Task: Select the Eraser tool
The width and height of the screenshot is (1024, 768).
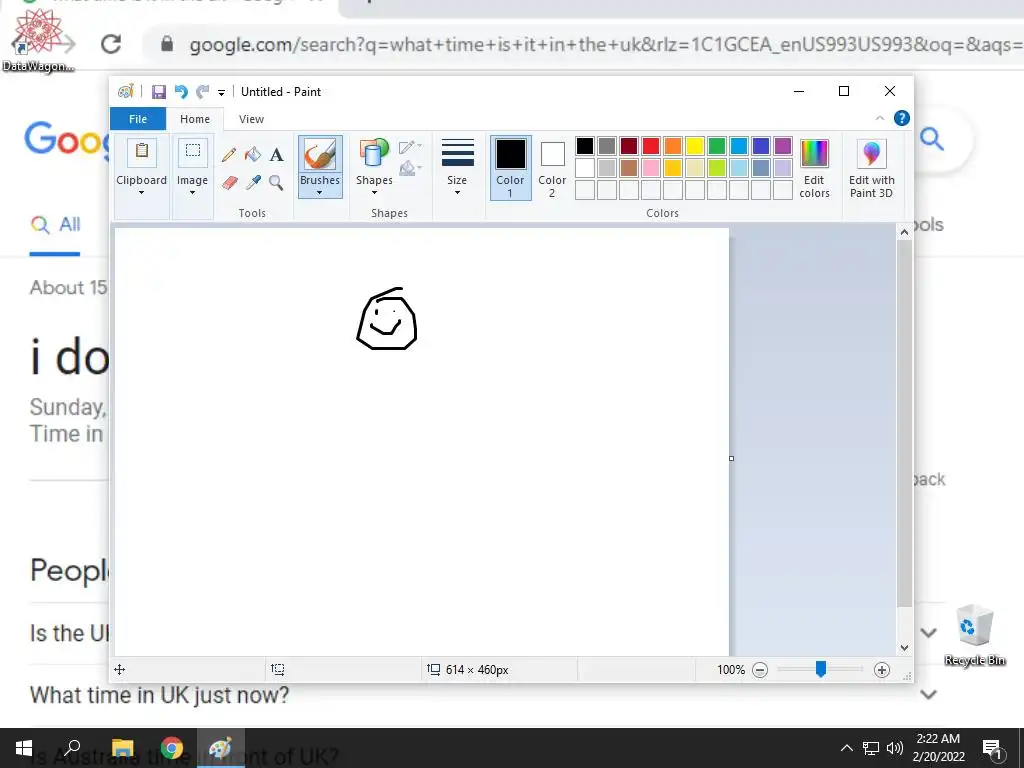Action: 229,182
